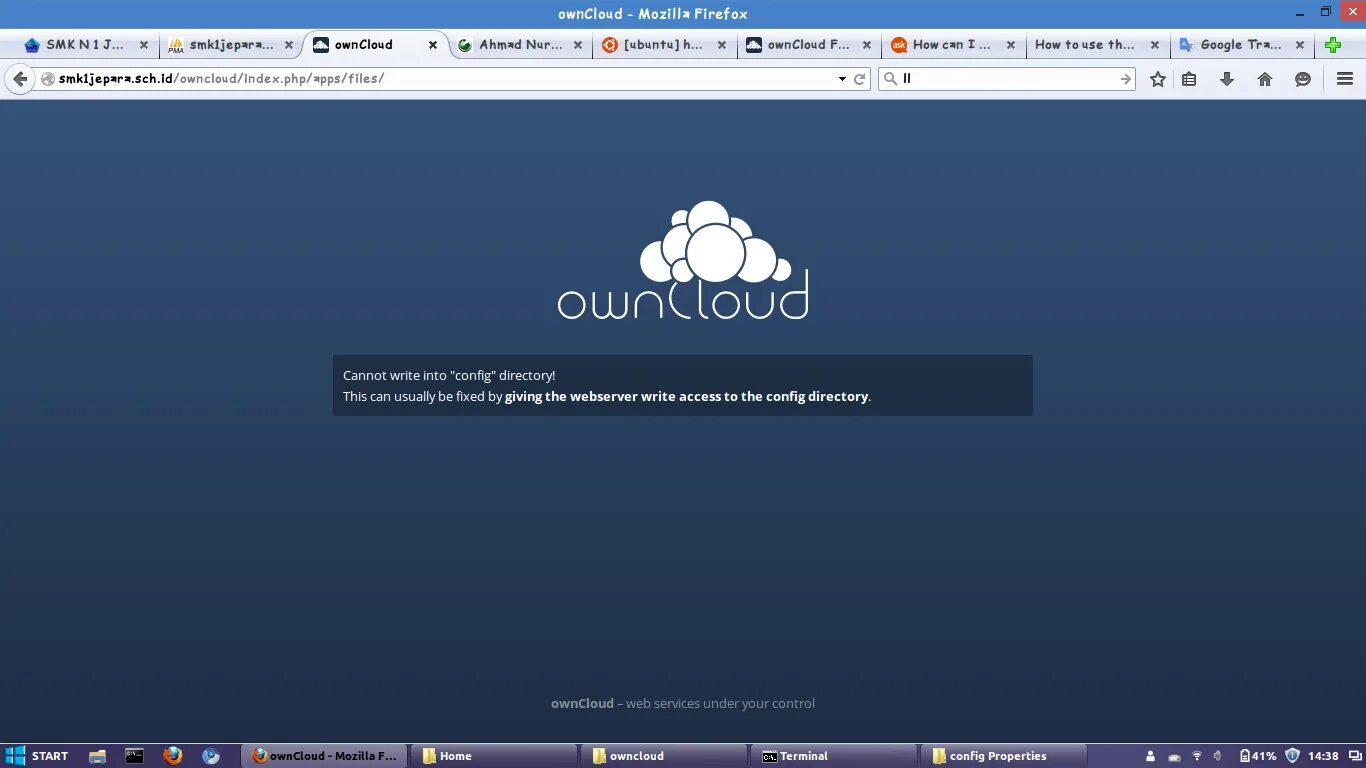
Task: Switch to Home folder taskbar window
Action: pos(495,756)
